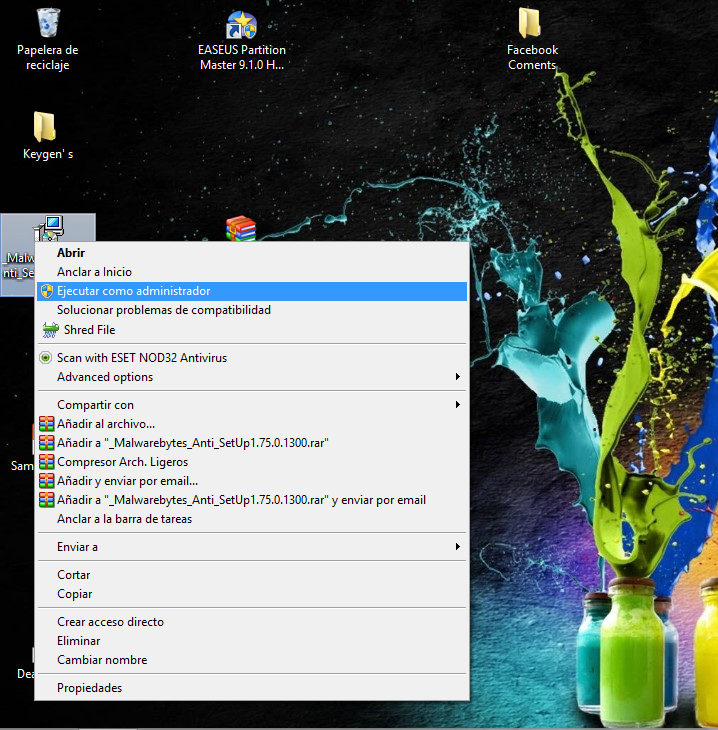Viewport: 718px width, 730px height.
Task: Choose Copiar in the context menu
Action: pyautogui.click(x=252, y=594)
